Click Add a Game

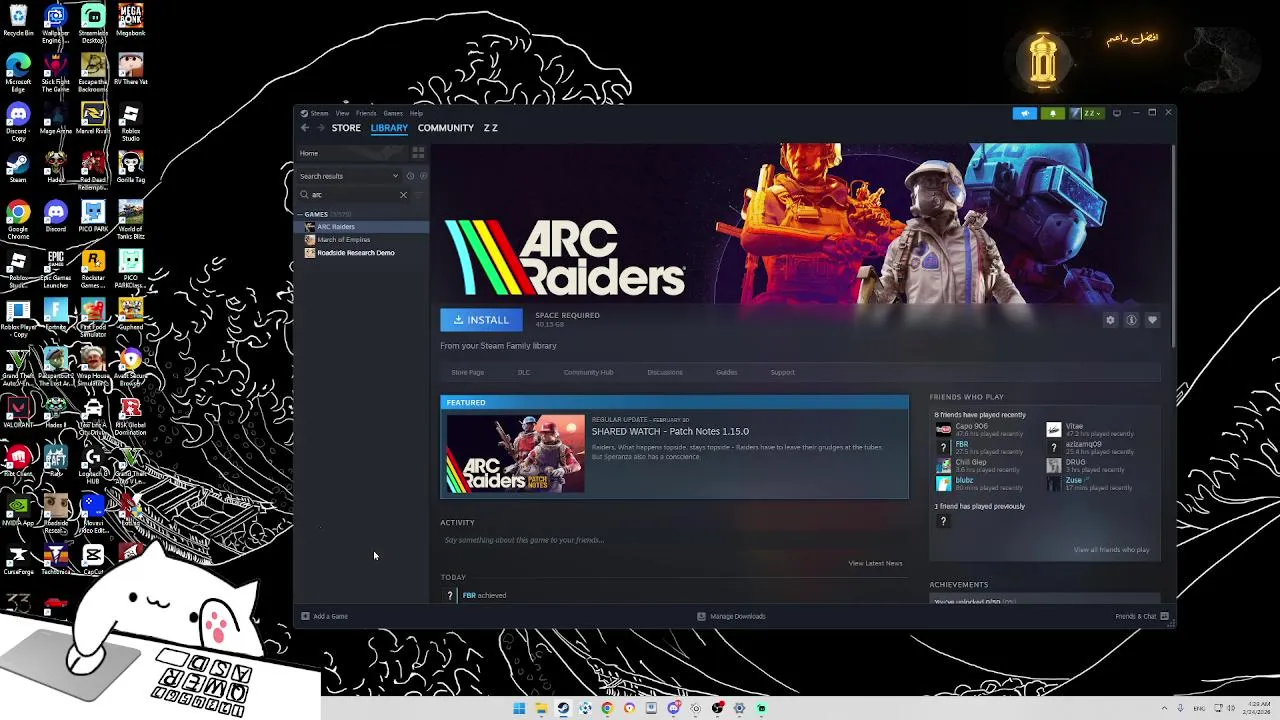click(x=325, y=616)
